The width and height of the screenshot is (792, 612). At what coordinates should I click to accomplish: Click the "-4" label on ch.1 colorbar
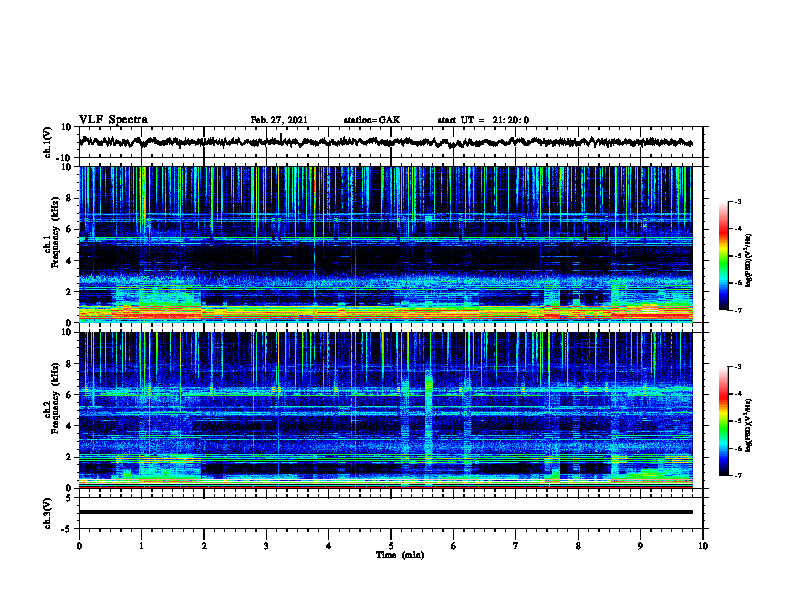point(738,229)
